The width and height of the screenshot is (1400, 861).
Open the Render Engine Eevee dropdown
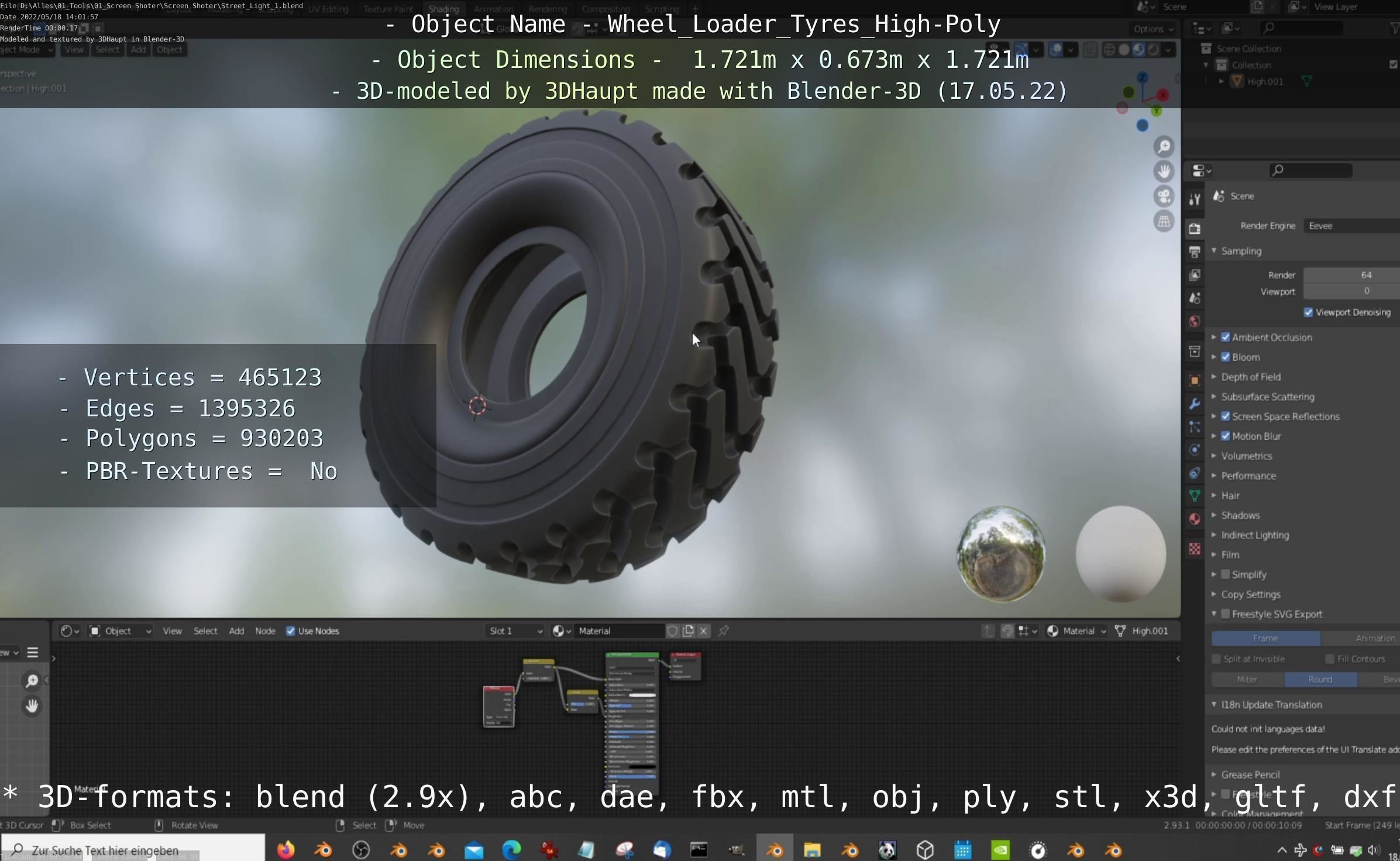[1351, 226]
